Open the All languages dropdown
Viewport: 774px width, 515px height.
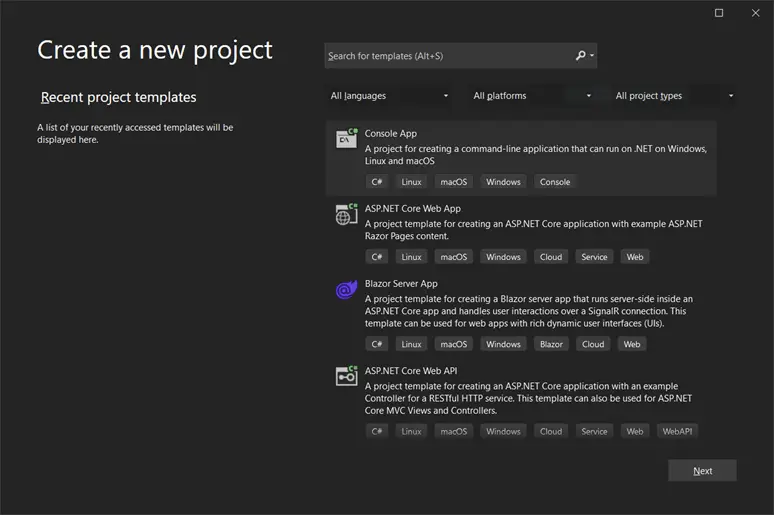tap(389, 96)
